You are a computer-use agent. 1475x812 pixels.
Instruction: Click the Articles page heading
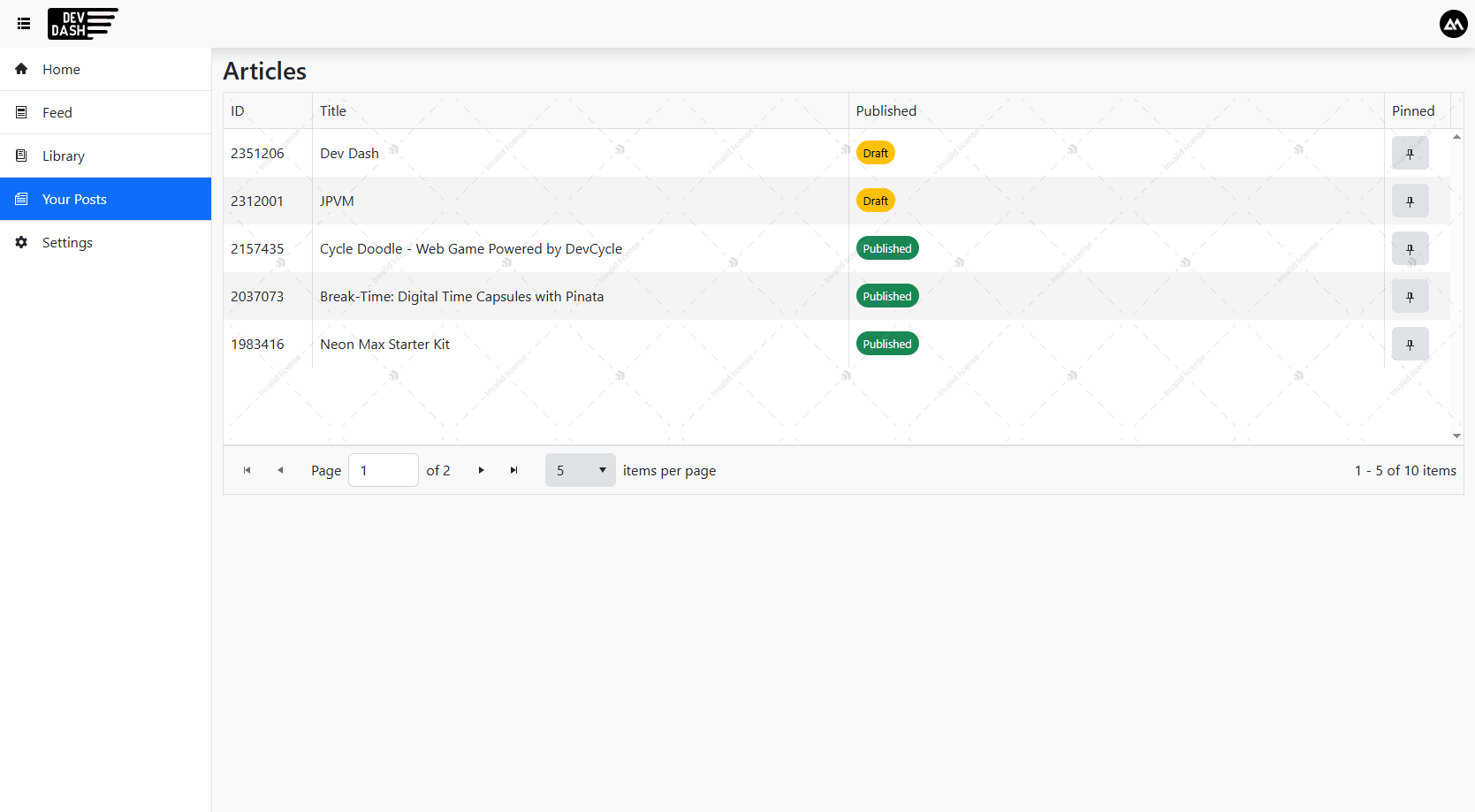coord(264,71)
